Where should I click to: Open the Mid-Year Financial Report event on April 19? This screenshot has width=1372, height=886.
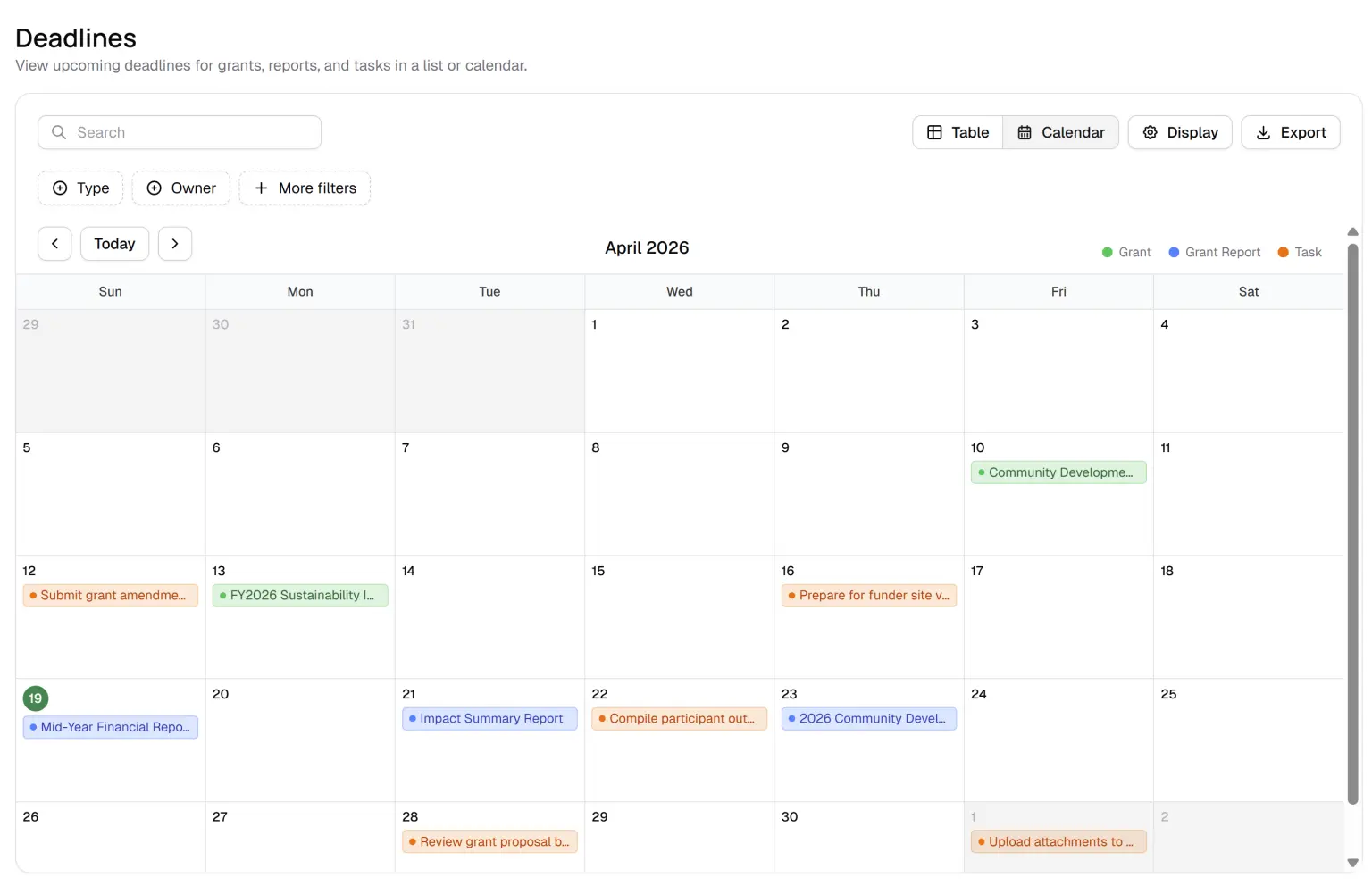coord(110,726)
